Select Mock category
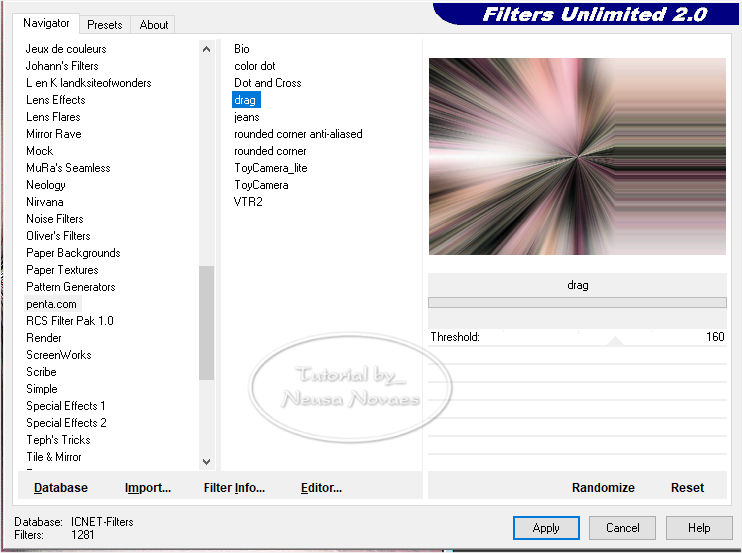This screenshot has height=553, width=742. coord(40,151)
